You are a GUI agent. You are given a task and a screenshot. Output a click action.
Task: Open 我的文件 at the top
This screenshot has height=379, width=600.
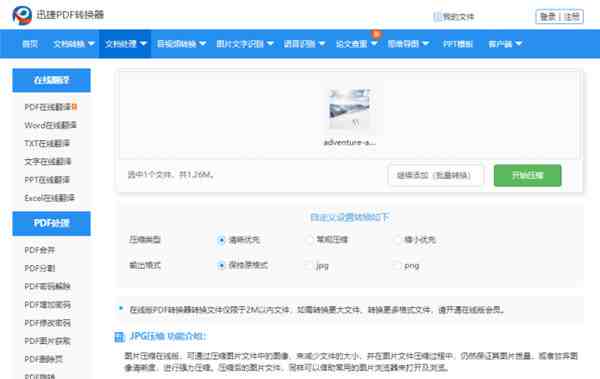tap(454, 16)
